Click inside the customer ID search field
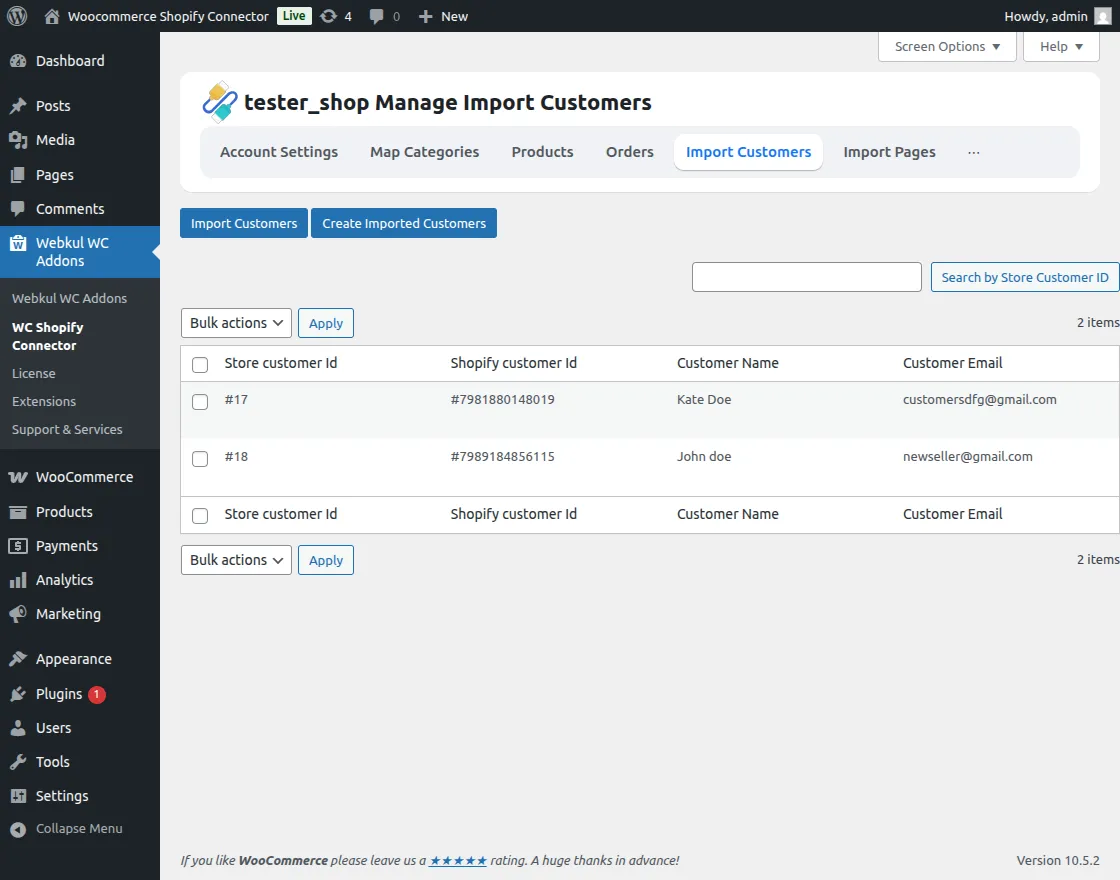This screenshot has width=1120, height=880. click(x=806, y=277)
